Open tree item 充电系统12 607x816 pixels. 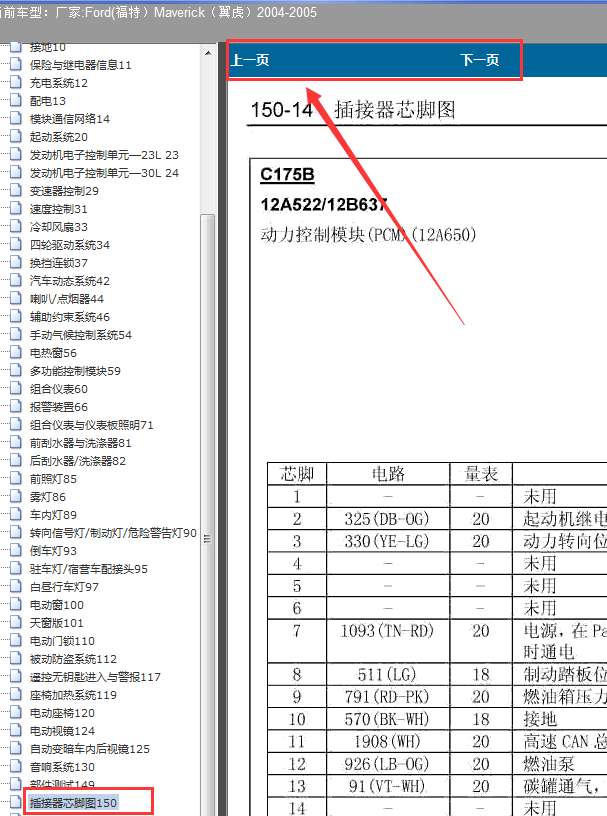(x=59, y=83)
